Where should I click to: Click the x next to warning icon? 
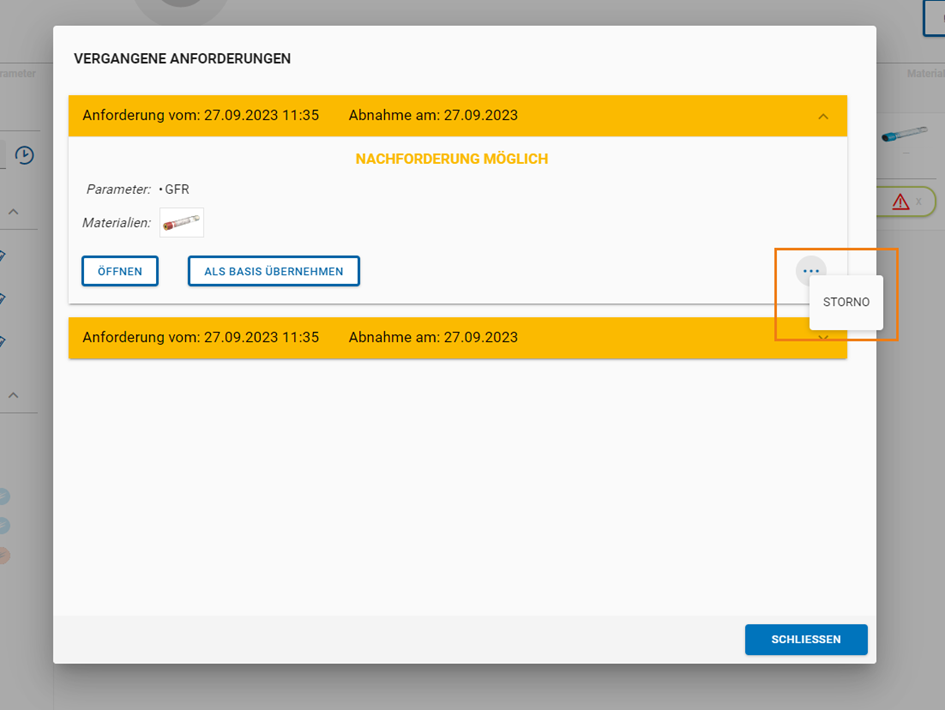click(918, 202)
